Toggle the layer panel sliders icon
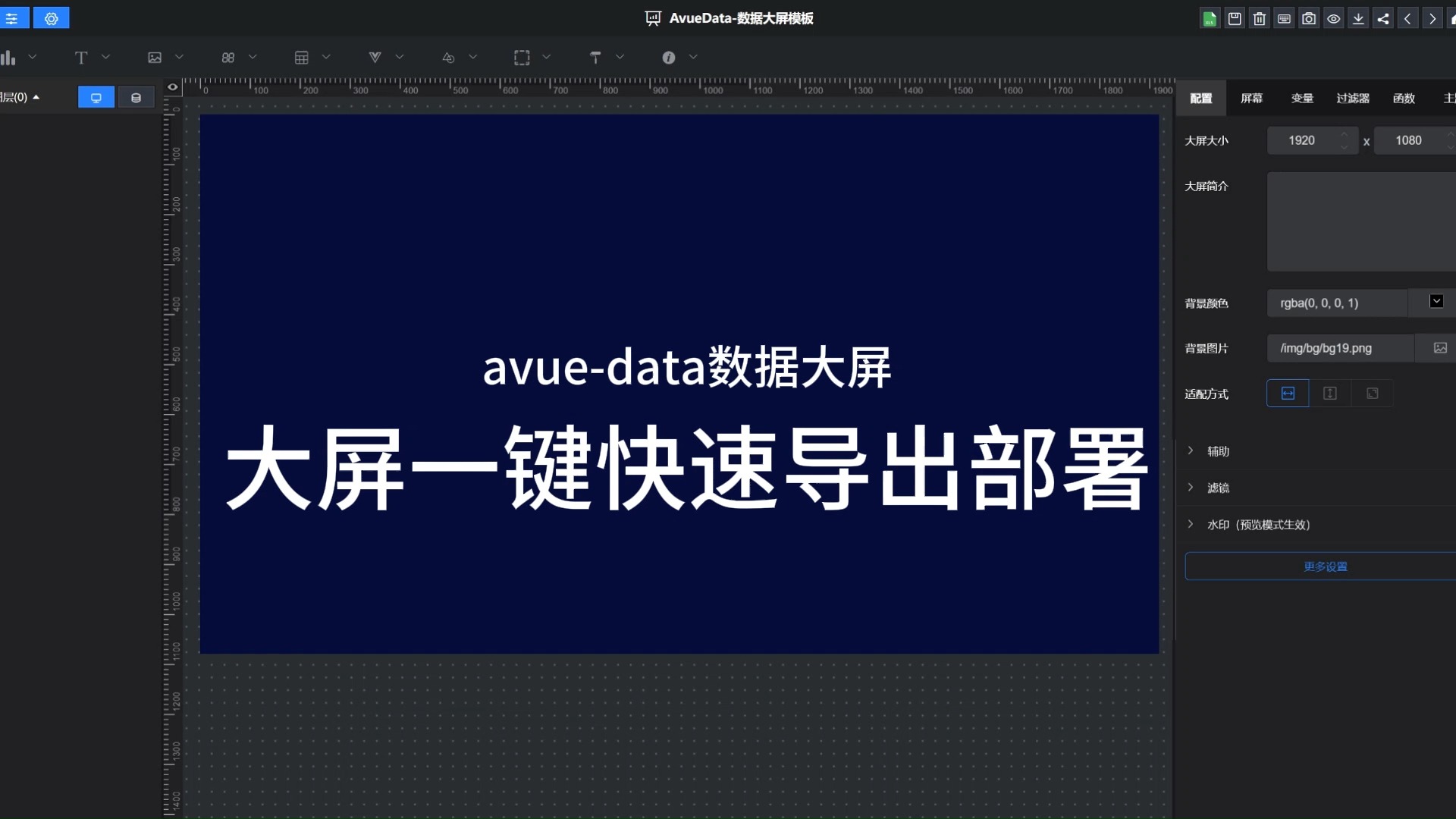Viewport: 1456px width, 819px height. pos(13,18)
